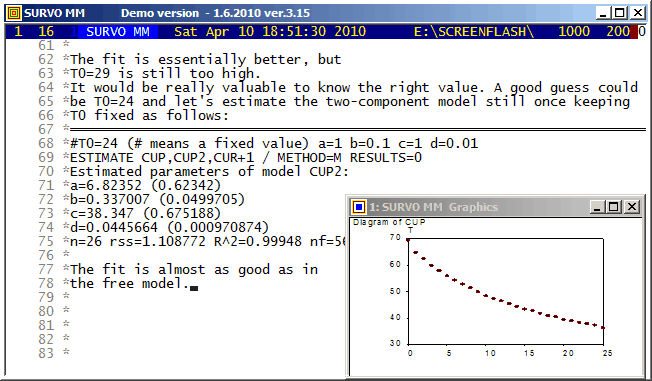Click the highlighted SURVO MM label in header line
Image resolution: width=652 pixels, height=381 pixels.
(x=118, y=32)
